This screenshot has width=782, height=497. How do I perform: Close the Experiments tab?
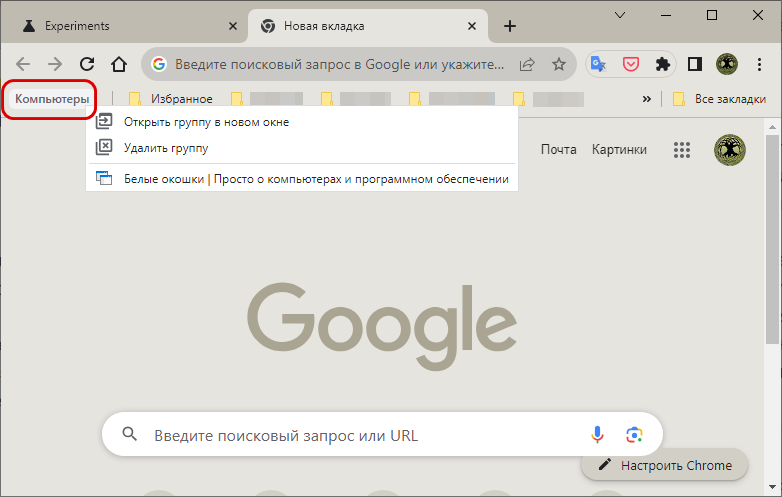click(x=232, y=26)
